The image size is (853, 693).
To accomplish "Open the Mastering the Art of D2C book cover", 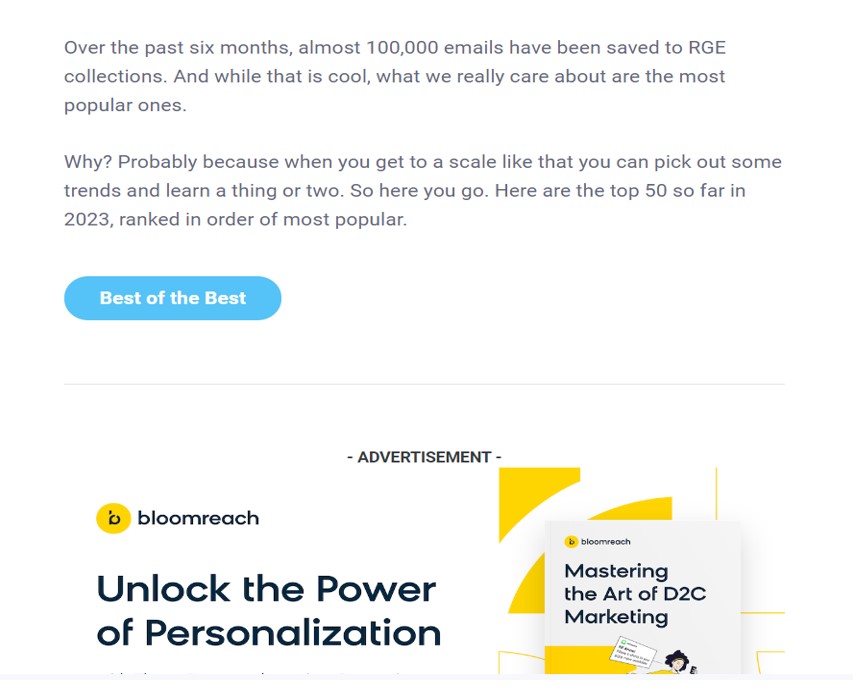I will [x=642, y=597].
